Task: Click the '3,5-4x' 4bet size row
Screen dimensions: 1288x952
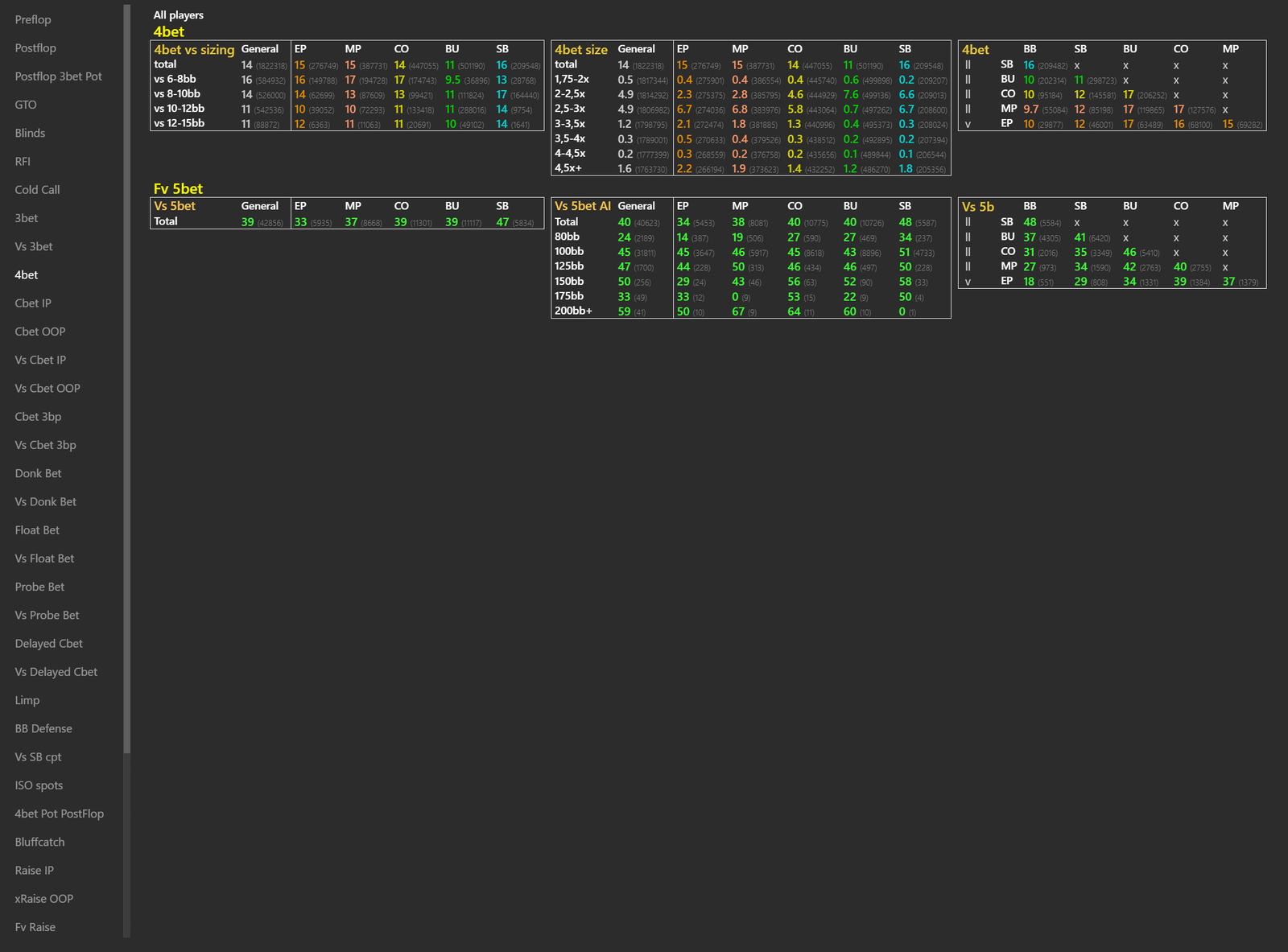Action: (x=570, y=138)
